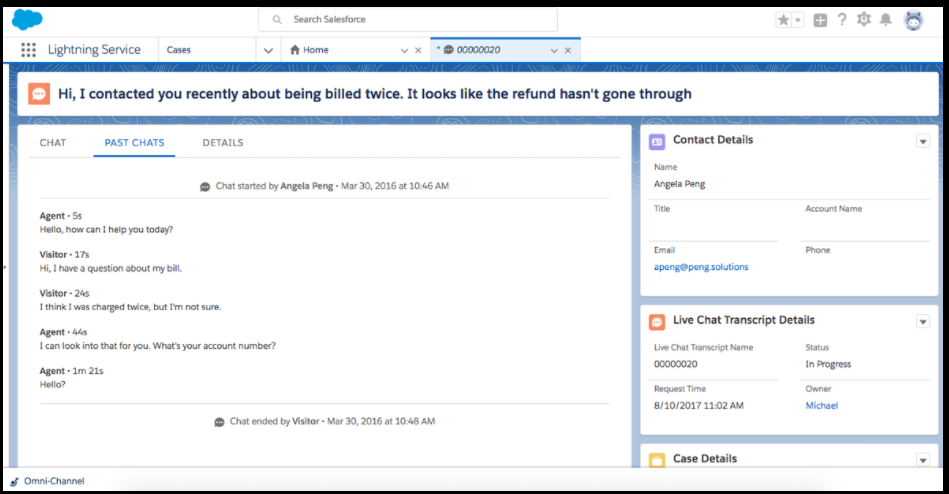Switch to the DETAILS tab

point(223,143)
